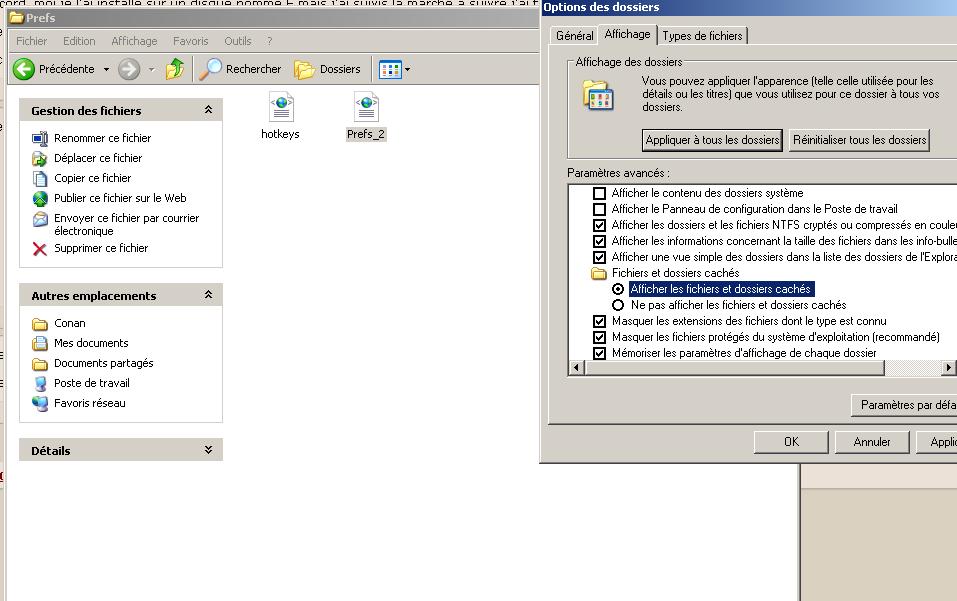The image size is (957, 601).
Task: Uncheck Masquer les fichiers protégés du système
Action: pyautogui.click(x=599, y=337)
